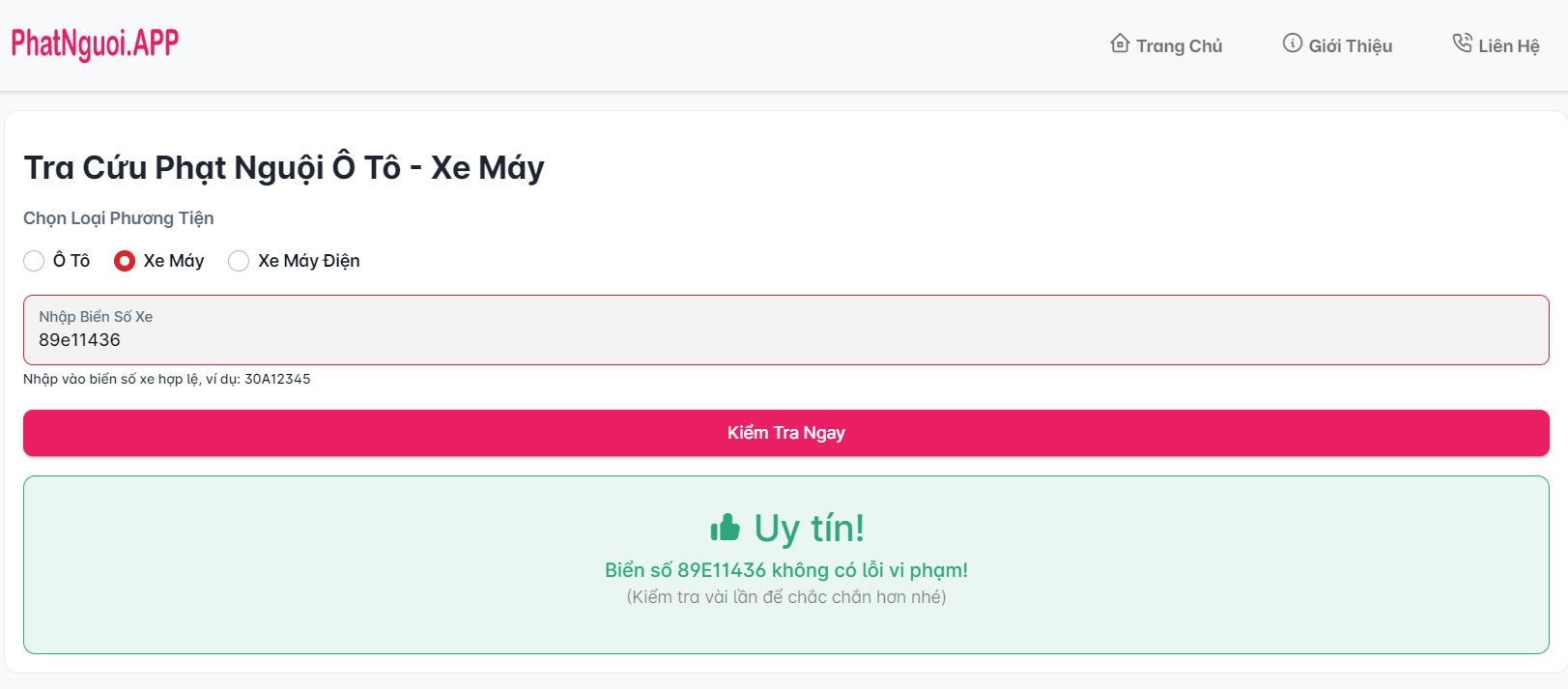Select the license plate text 89e11436
Screen dimensions: 1568x689
[x=79, y=339]
